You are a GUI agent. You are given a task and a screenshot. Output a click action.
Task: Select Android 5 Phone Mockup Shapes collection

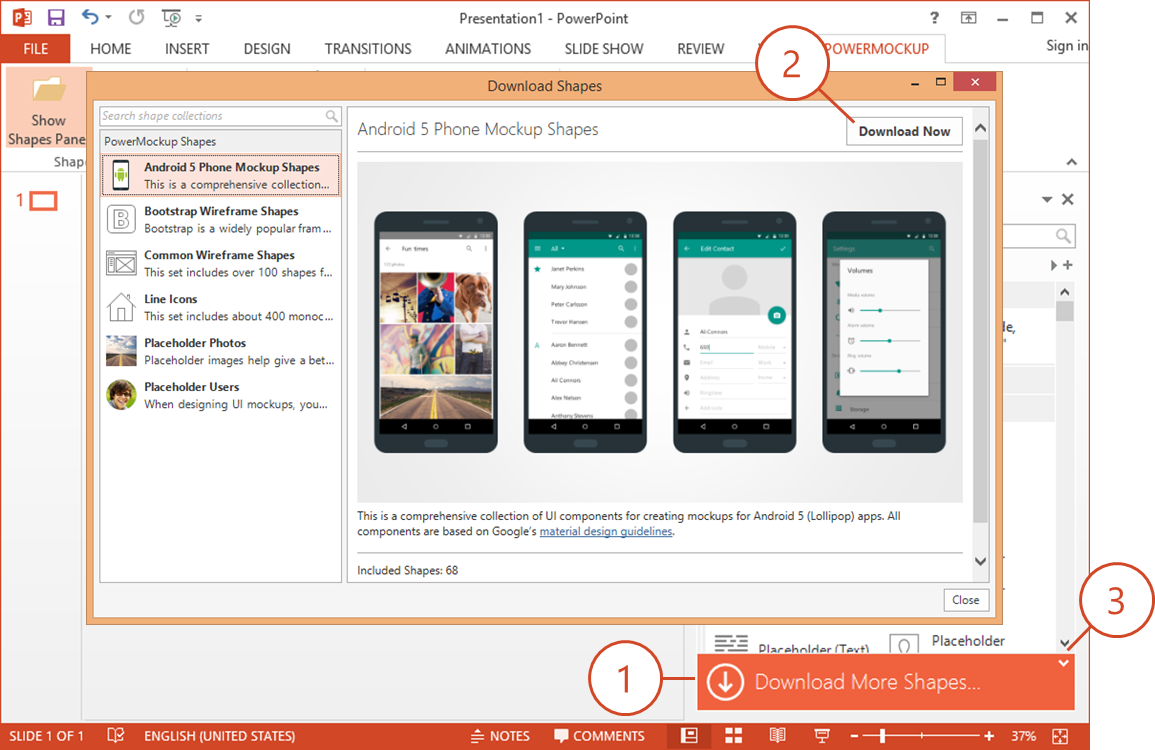click(x=220, y=175)
